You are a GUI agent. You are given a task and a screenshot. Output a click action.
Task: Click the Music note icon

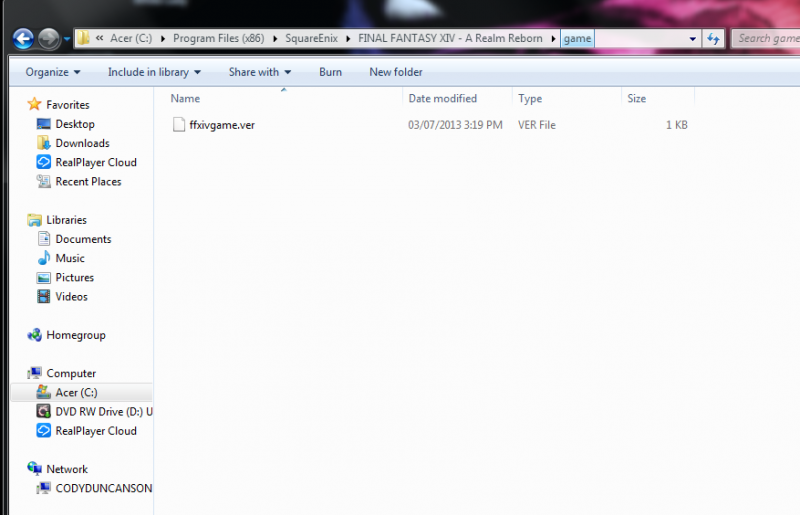click(44, 258)
